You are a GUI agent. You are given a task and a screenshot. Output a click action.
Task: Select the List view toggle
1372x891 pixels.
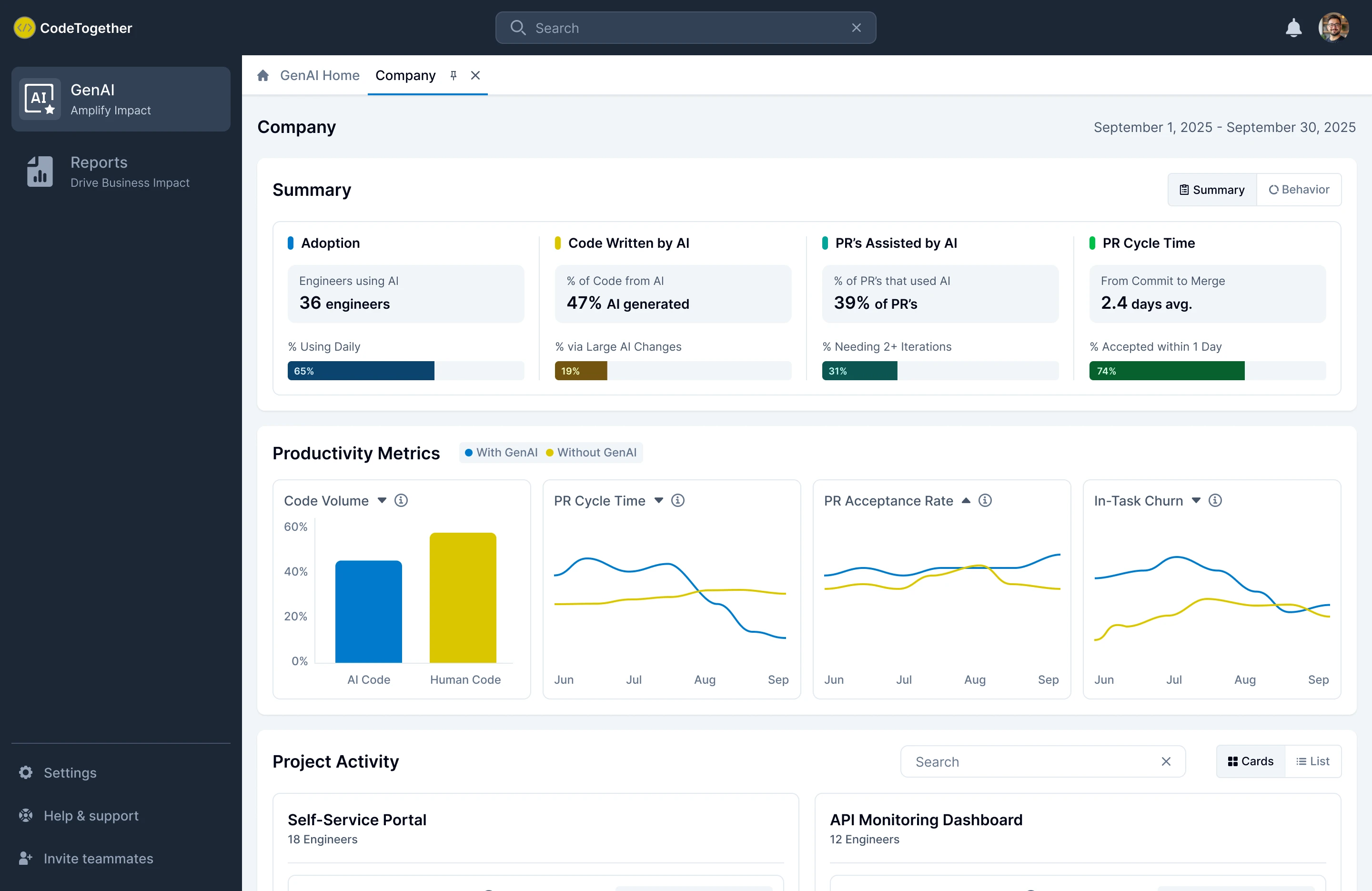tap(1312, 761)
